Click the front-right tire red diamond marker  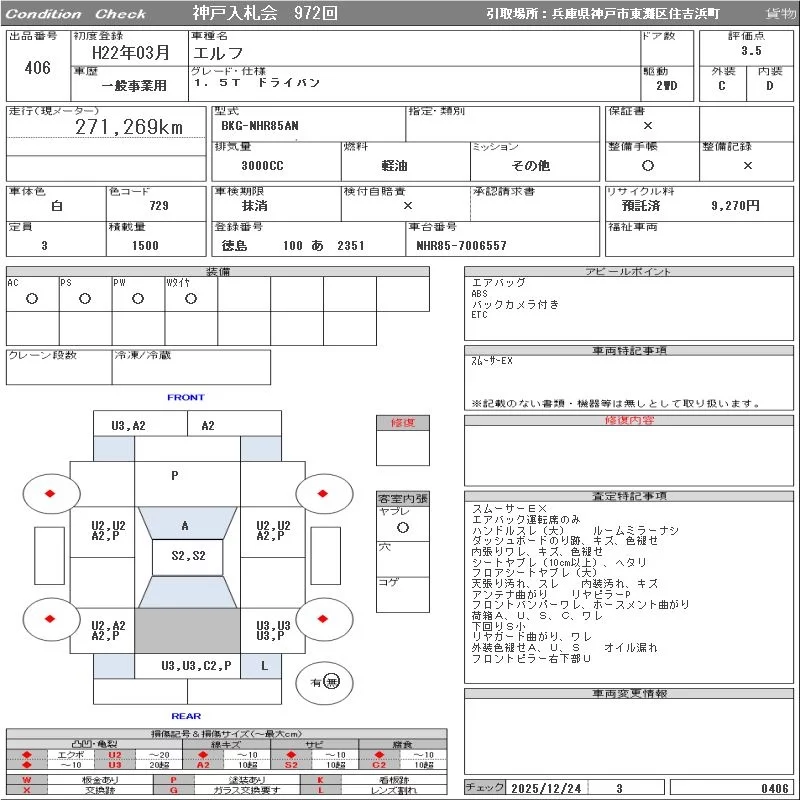(x=322, y=493)
